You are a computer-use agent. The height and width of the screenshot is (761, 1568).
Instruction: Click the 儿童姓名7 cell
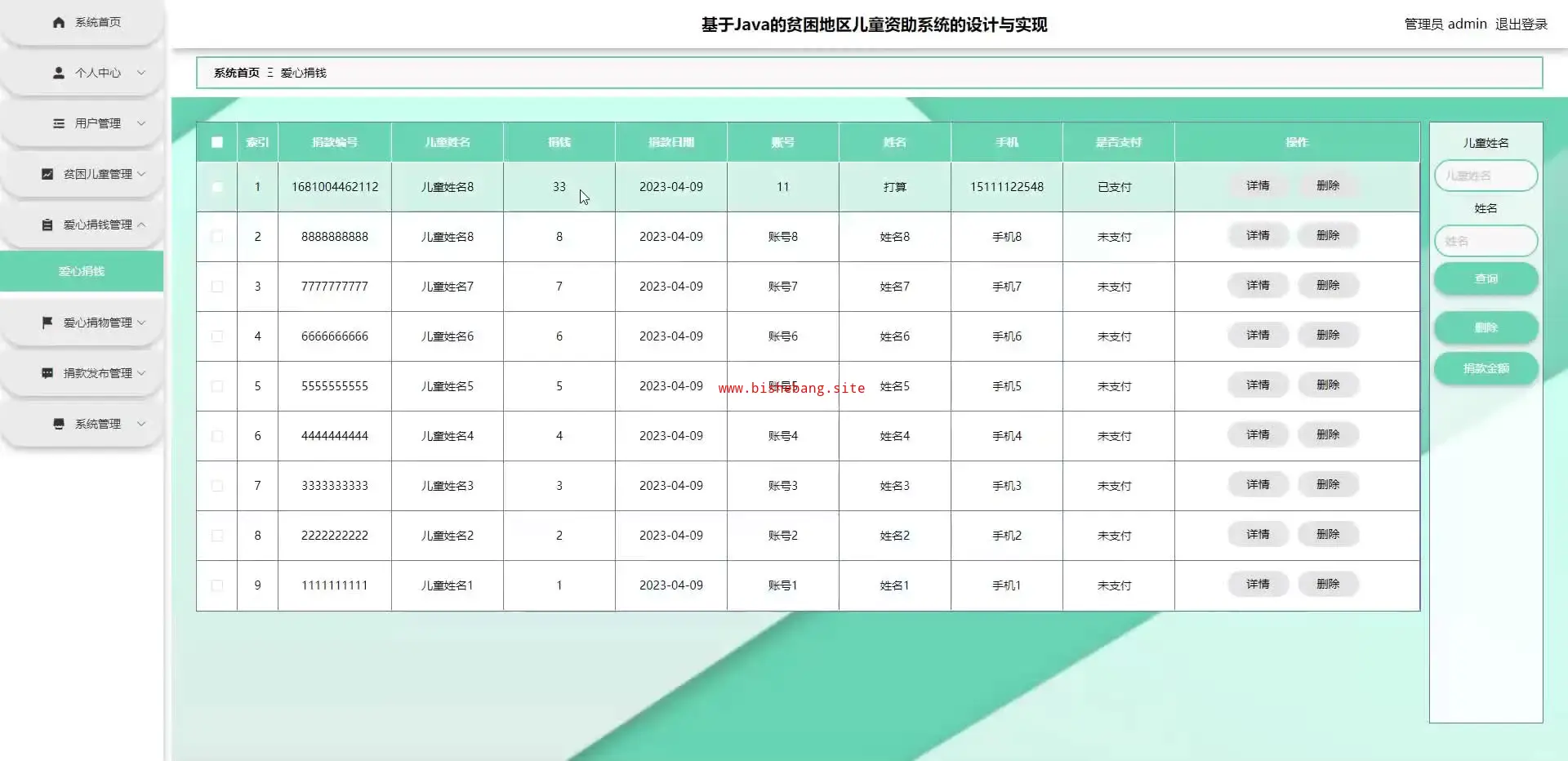[x=448, y=287]
